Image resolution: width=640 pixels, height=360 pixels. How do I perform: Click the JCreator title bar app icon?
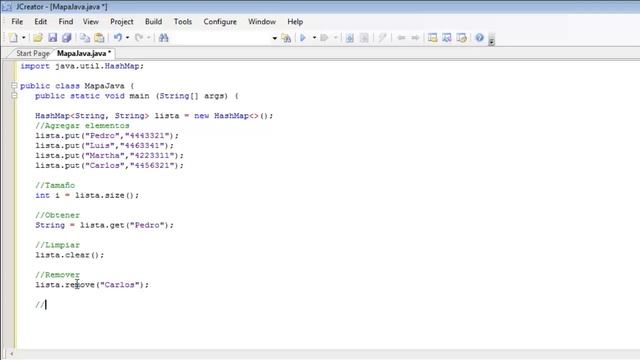click(x=7, y=7)
